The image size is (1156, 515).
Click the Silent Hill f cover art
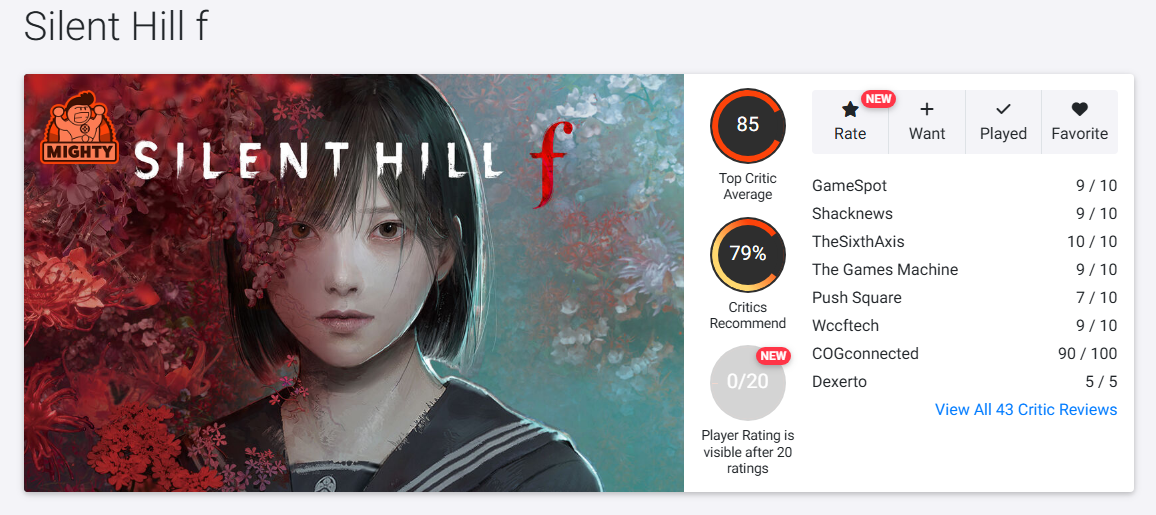(354, 283)
